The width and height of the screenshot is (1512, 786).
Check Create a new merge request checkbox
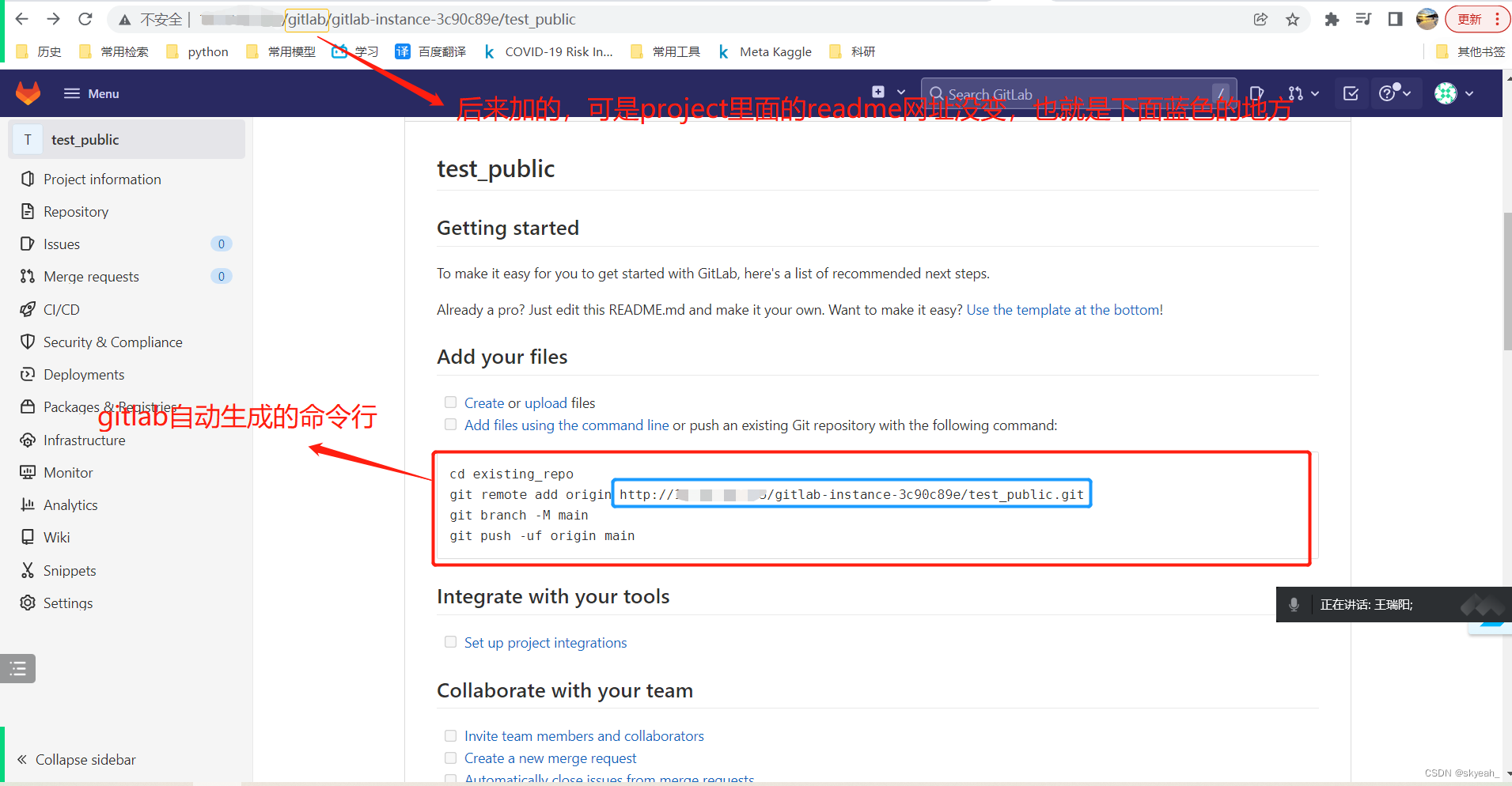click(x=450, y=758)
